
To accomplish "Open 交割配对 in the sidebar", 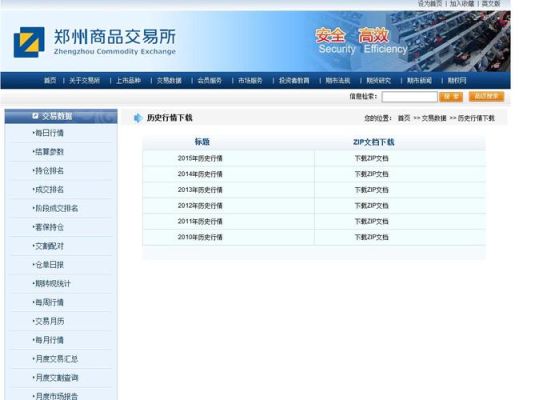I will [x=49, y=246].
